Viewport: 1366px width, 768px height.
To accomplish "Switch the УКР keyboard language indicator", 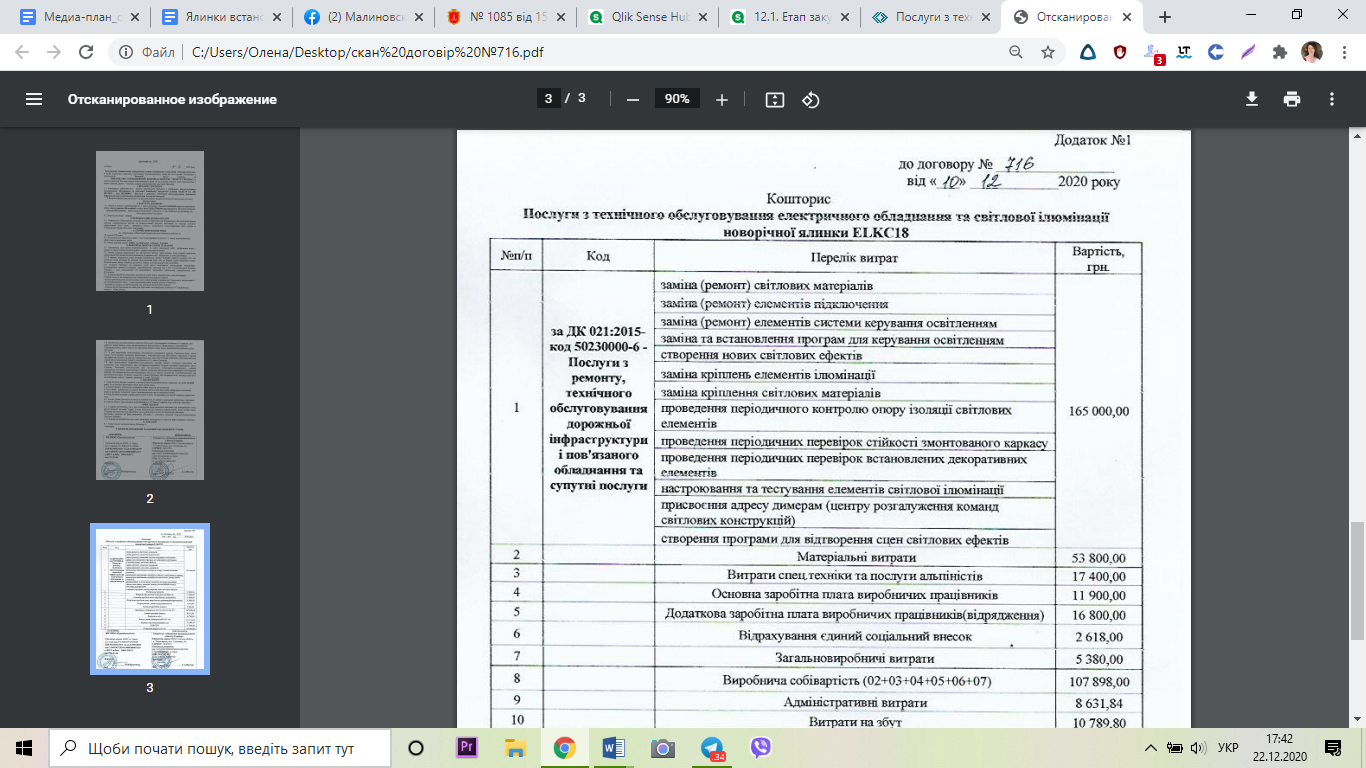I will click(x=1228, y=747).
